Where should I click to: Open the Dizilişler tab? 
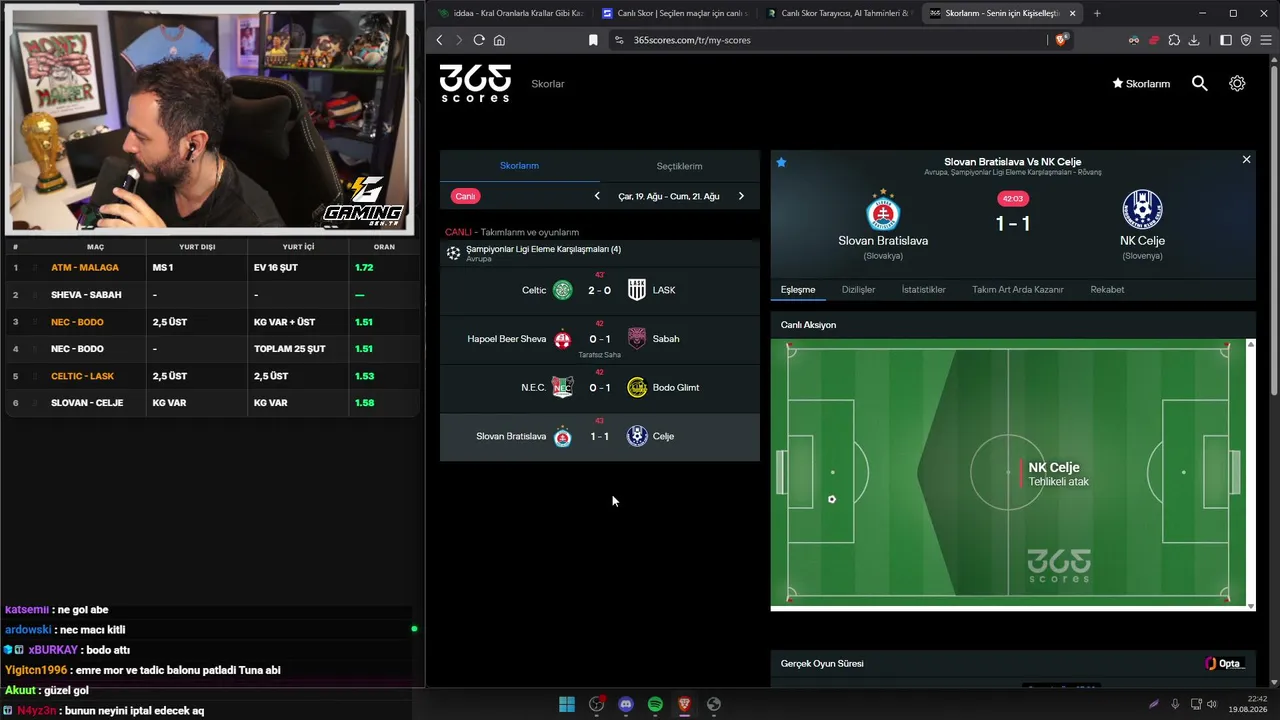coord(858,290)
